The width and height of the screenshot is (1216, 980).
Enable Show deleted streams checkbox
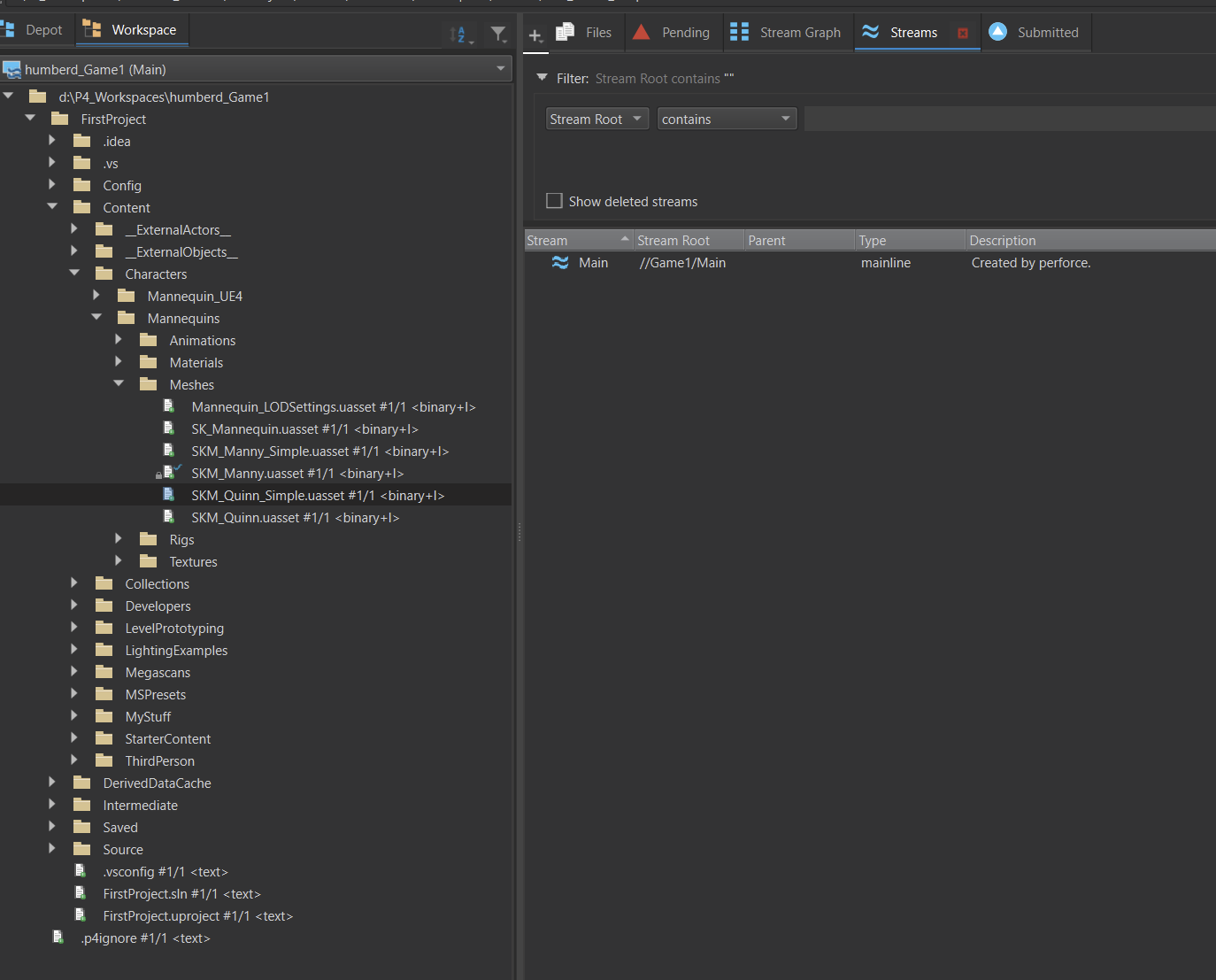click(555, 201)
